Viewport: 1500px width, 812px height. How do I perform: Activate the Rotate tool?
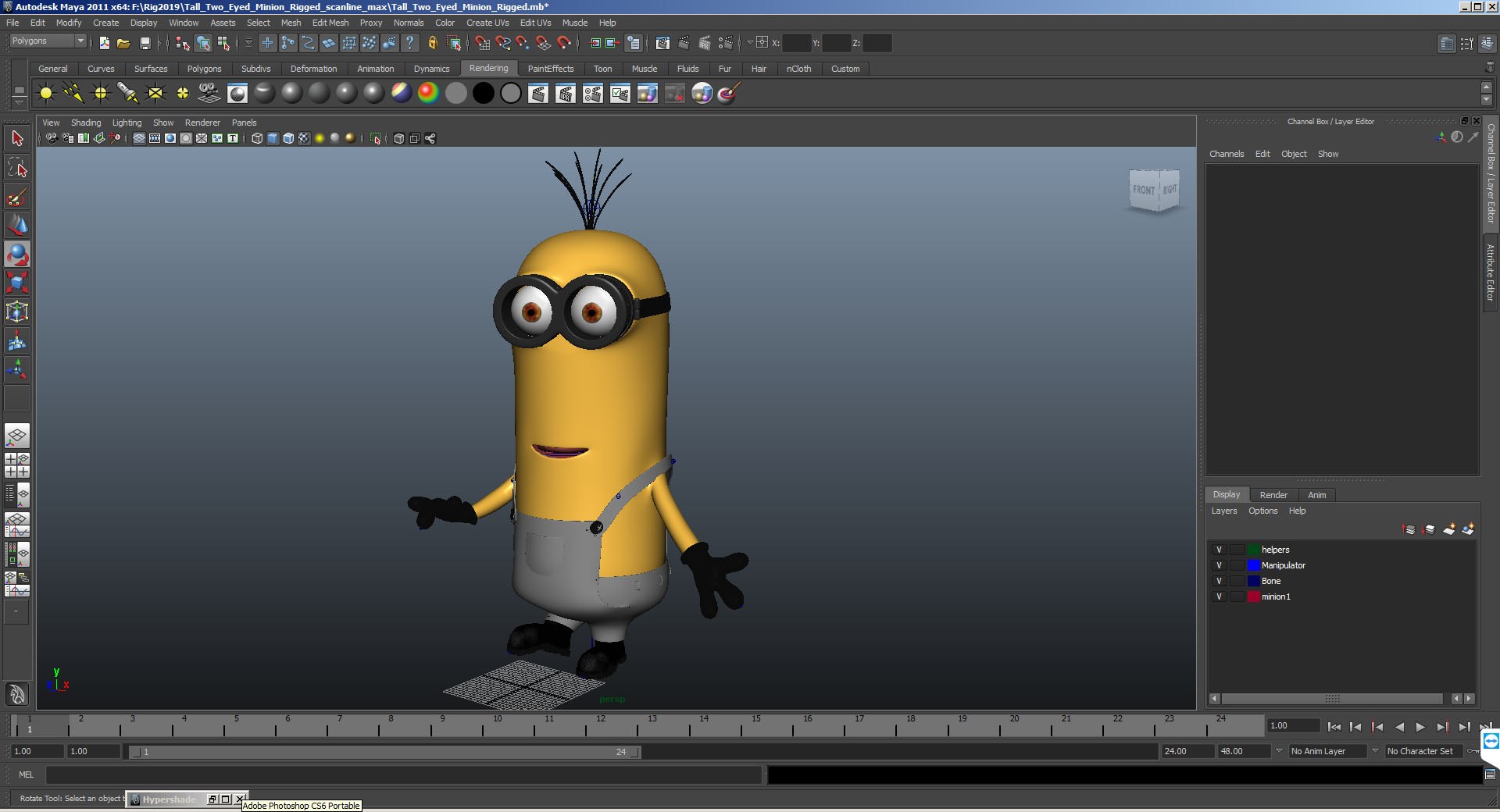tap(17, 255)
